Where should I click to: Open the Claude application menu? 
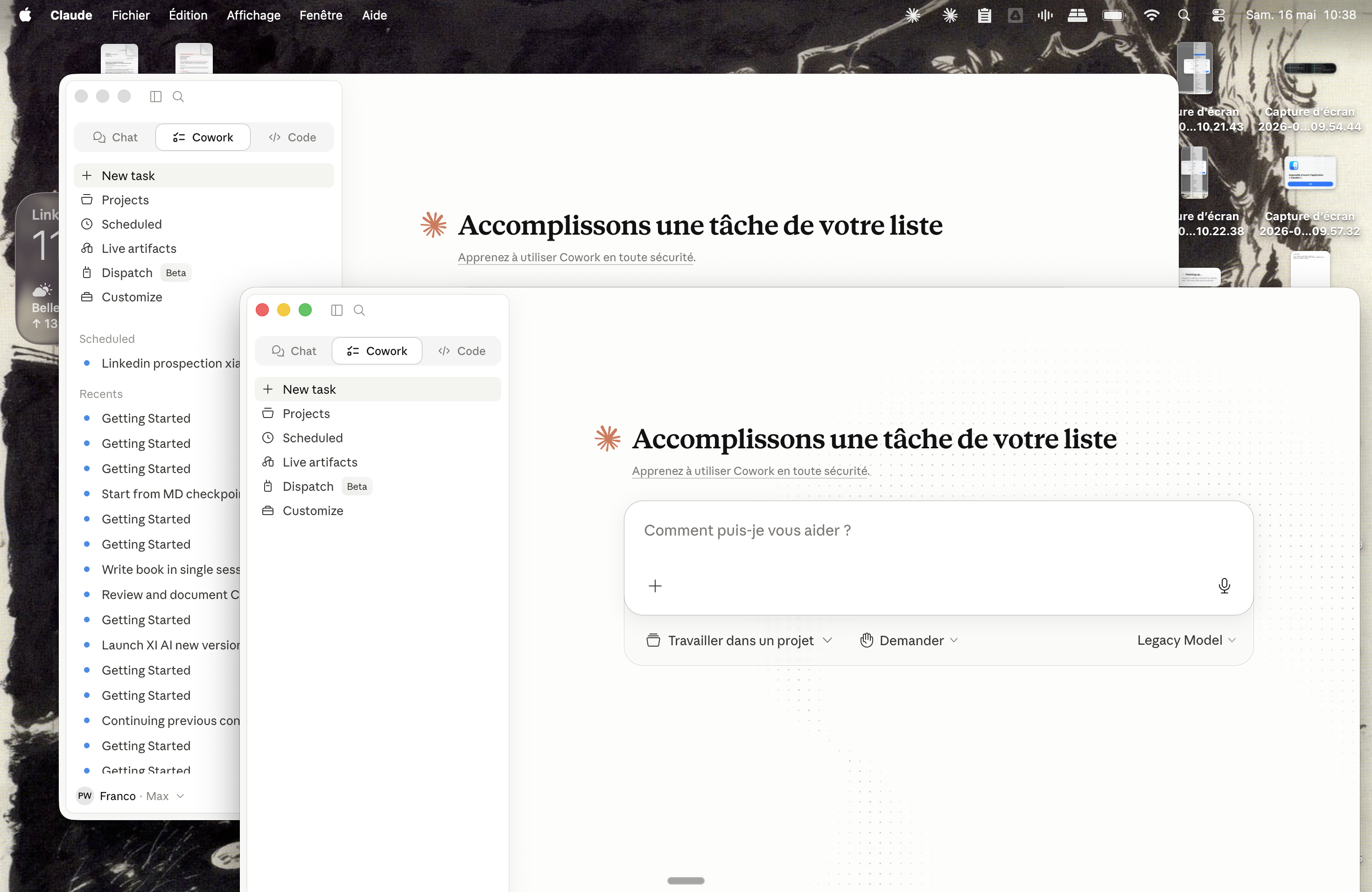[x=71, y=15]
